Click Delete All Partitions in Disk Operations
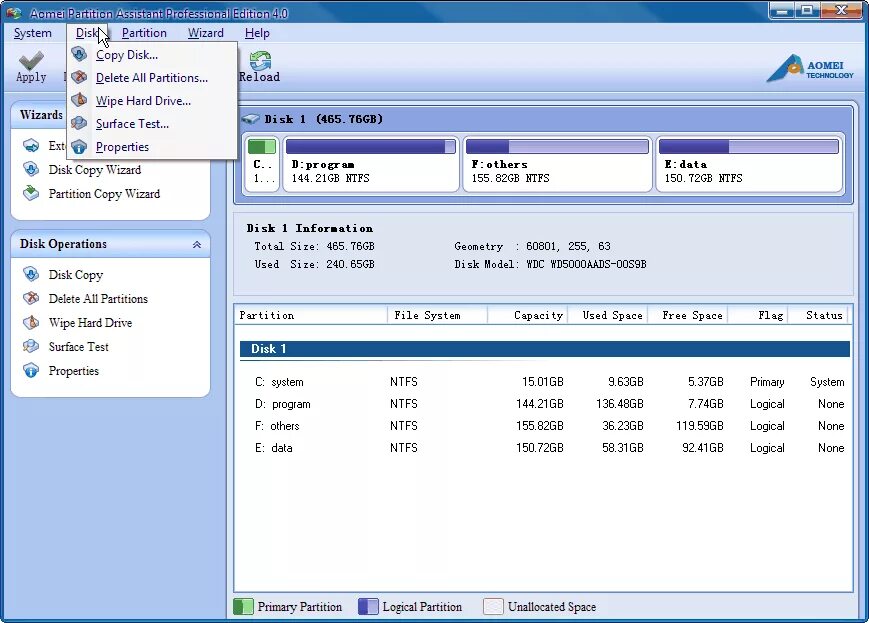The height and width of the screenshot is (623, 869). (98, 298)
